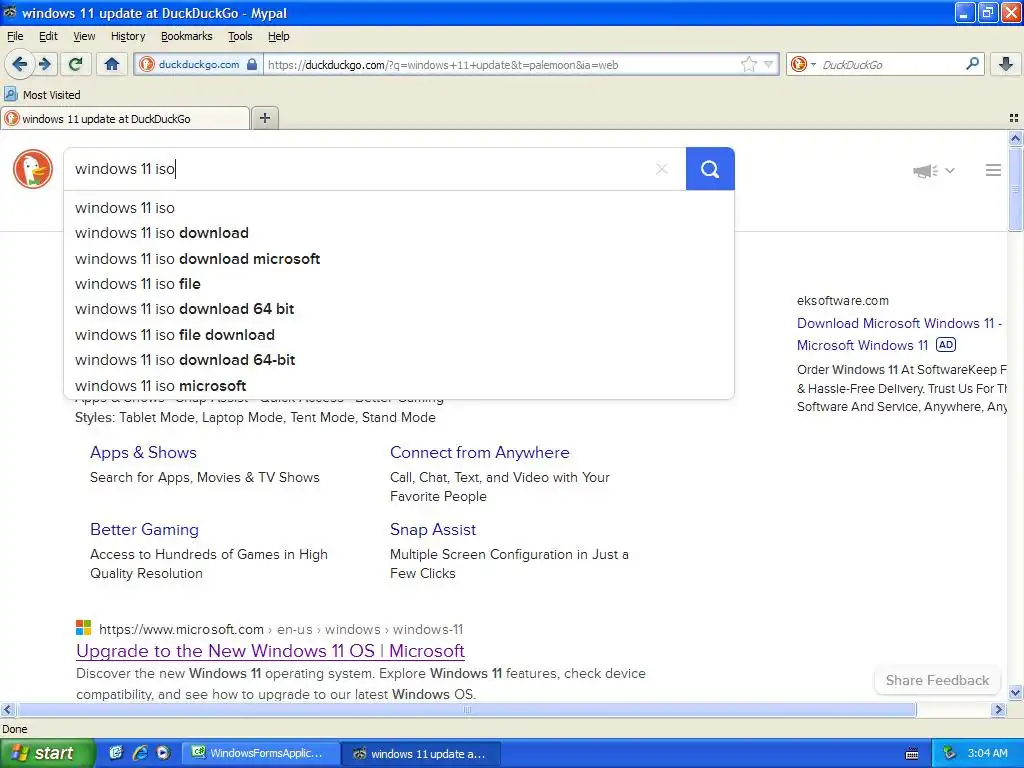Open the Bookmarks menu
The image size is (1024, 768).
pos(186,36)
